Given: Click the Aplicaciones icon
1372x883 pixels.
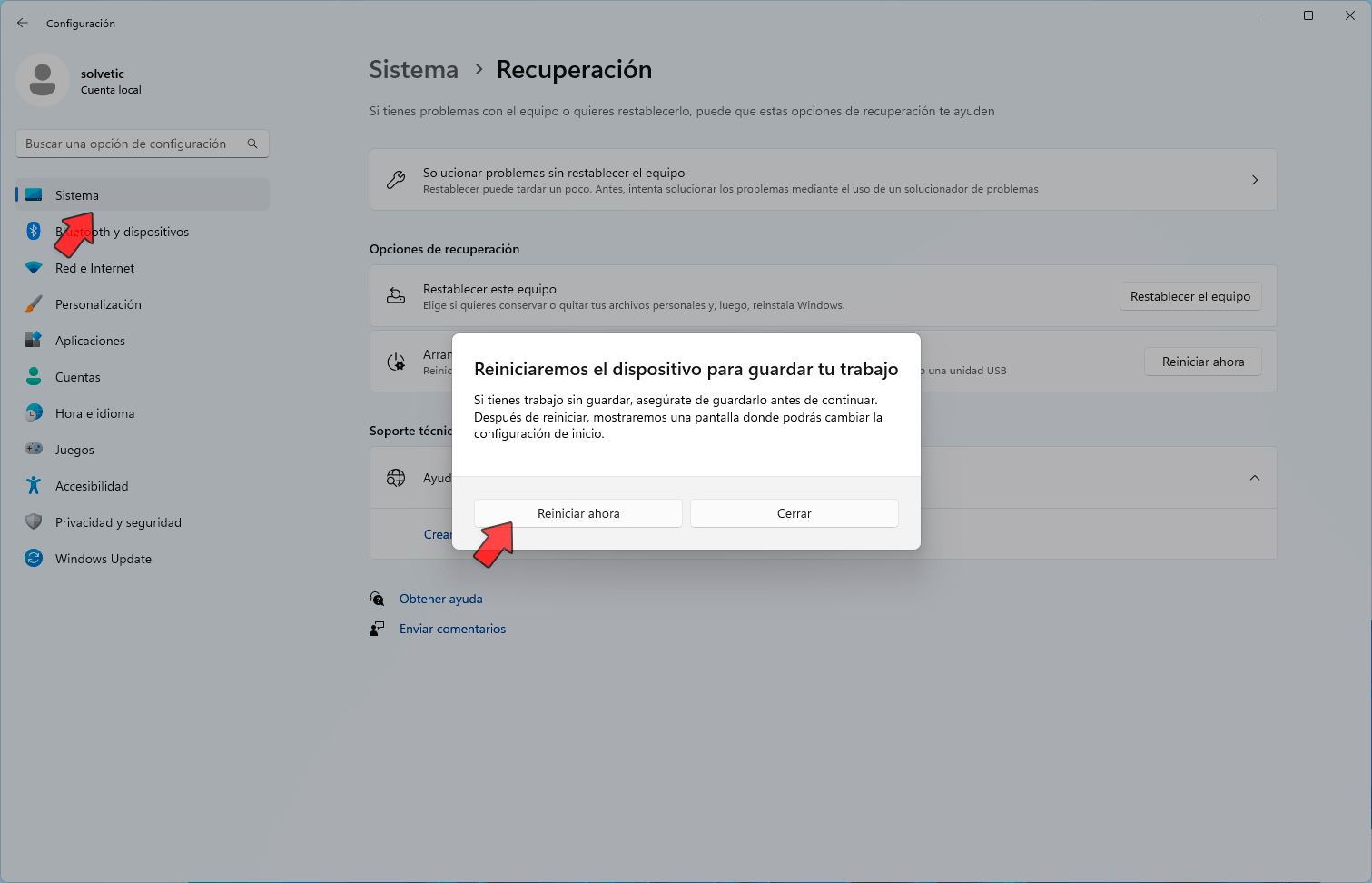Looking at the screenshot, I should click(34, 341).
